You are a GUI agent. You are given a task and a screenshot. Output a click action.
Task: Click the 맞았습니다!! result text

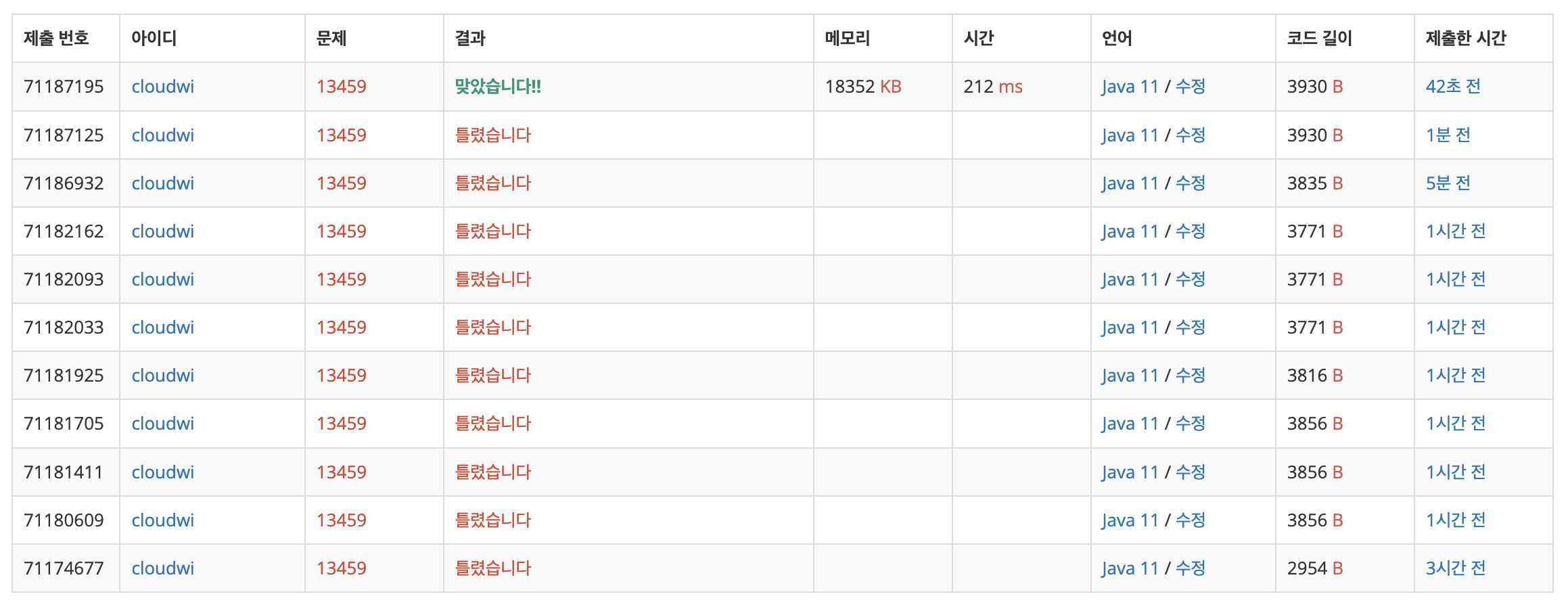tap(498, 87)
